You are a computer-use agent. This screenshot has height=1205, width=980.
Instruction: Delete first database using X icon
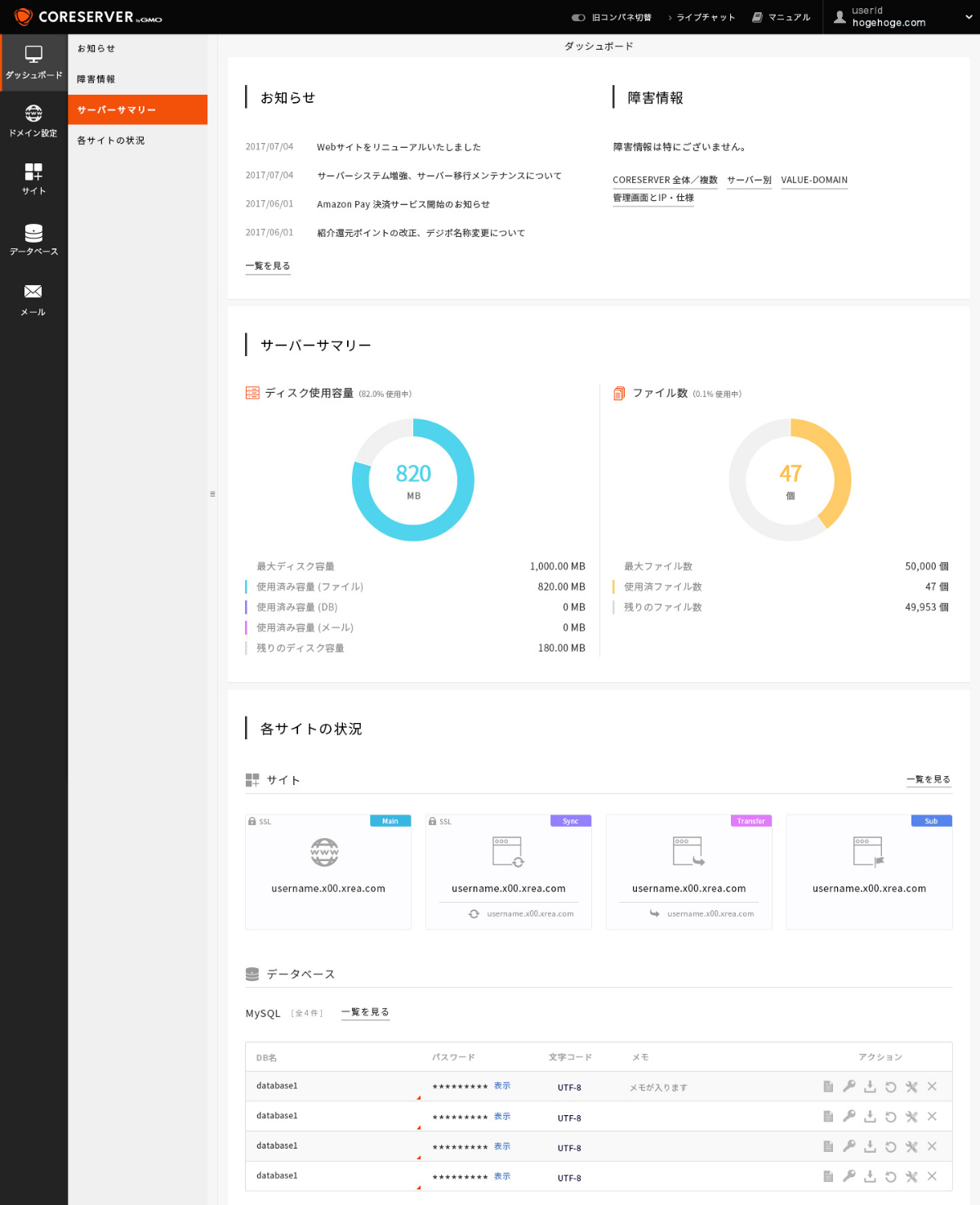[x=932, y=1087]
